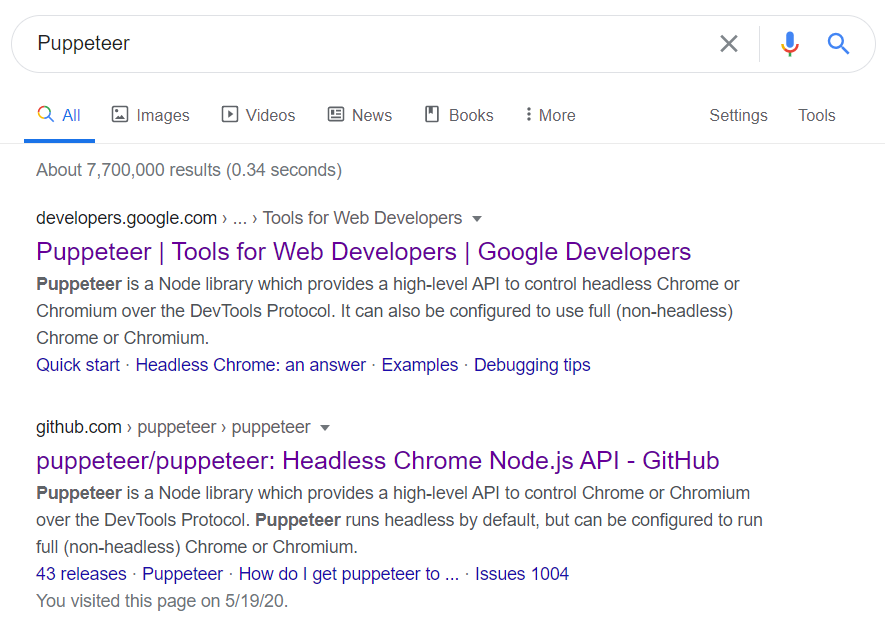Clear the search query with the X icon
Viewport: 885px width, 620px height.
click(729, 43)
